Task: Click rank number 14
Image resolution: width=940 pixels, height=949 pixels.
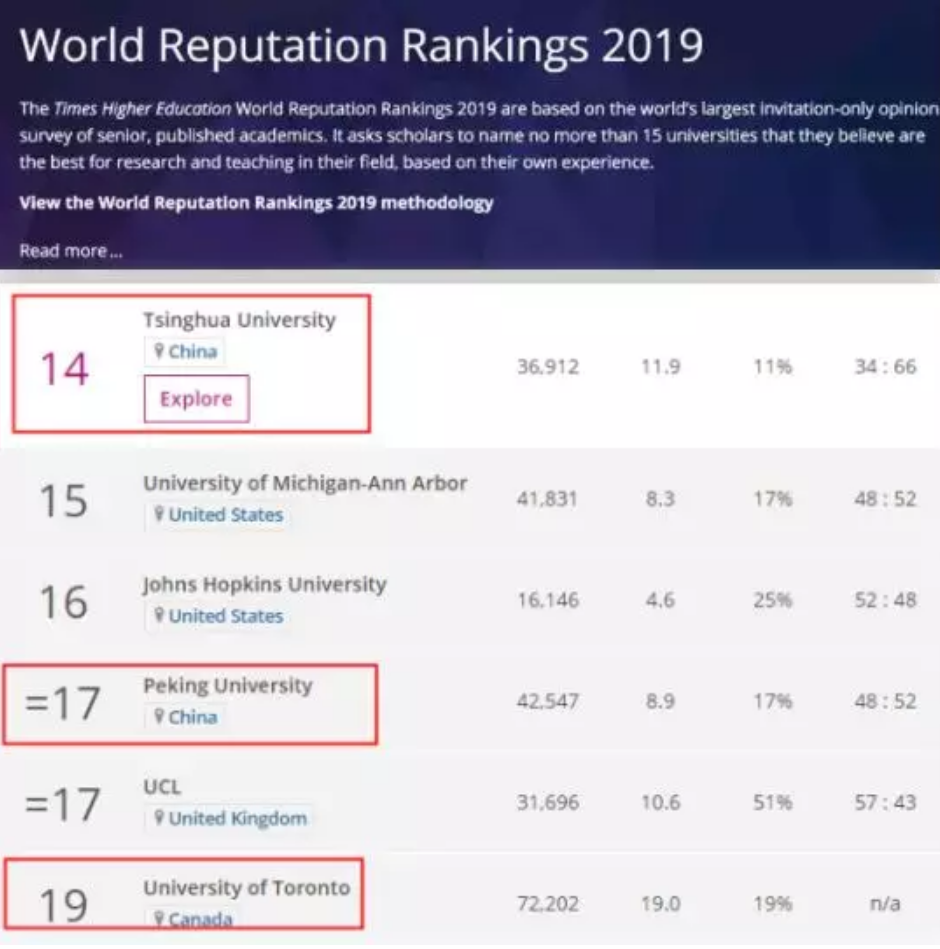Action: pos(64,369)
